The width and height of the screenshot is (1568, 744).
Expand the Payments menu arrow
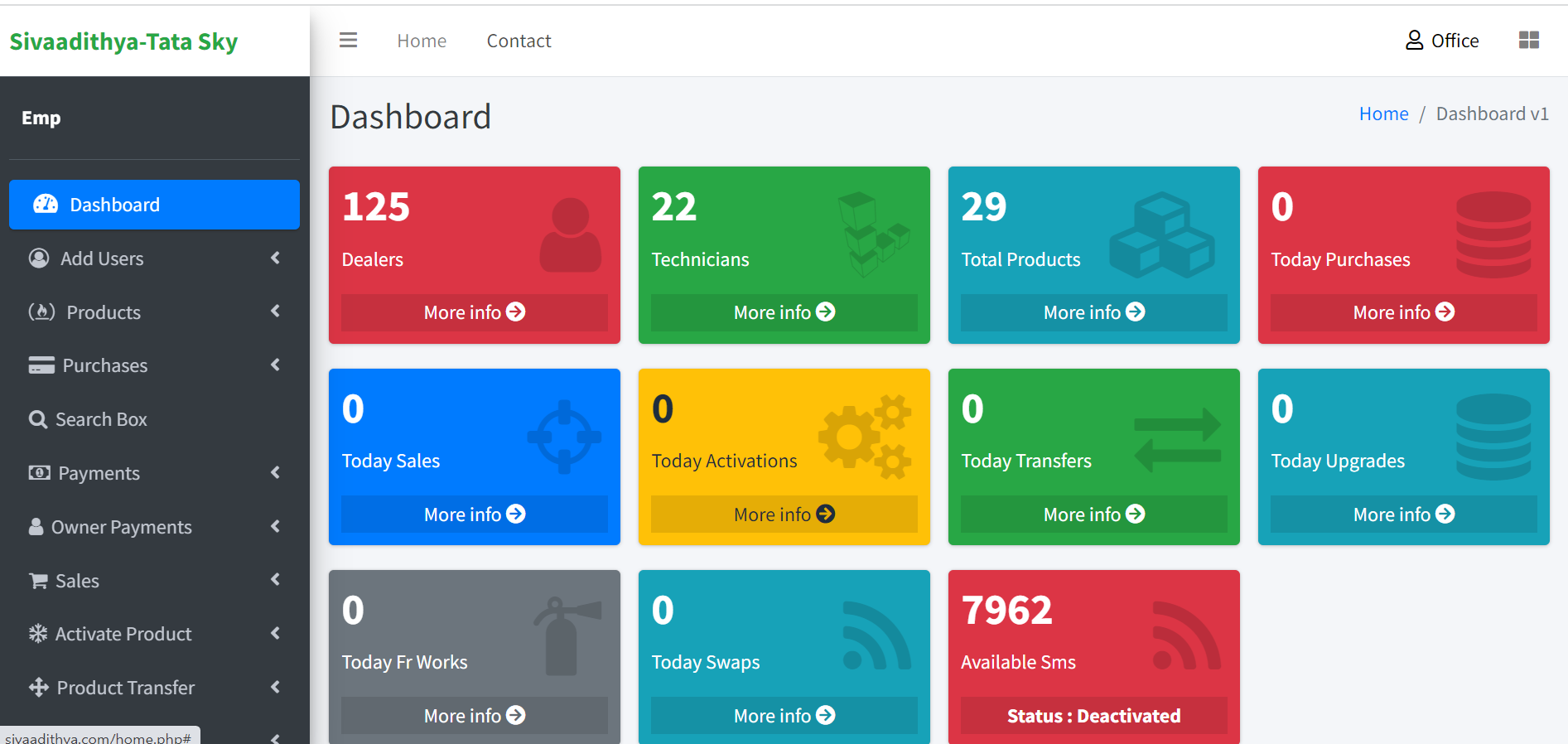click(x=275, y=473)
